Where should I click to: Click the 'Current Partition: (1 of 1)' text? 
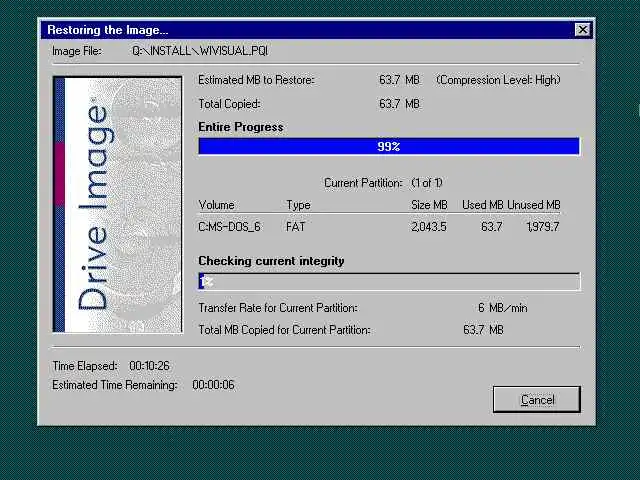(383, 183)
